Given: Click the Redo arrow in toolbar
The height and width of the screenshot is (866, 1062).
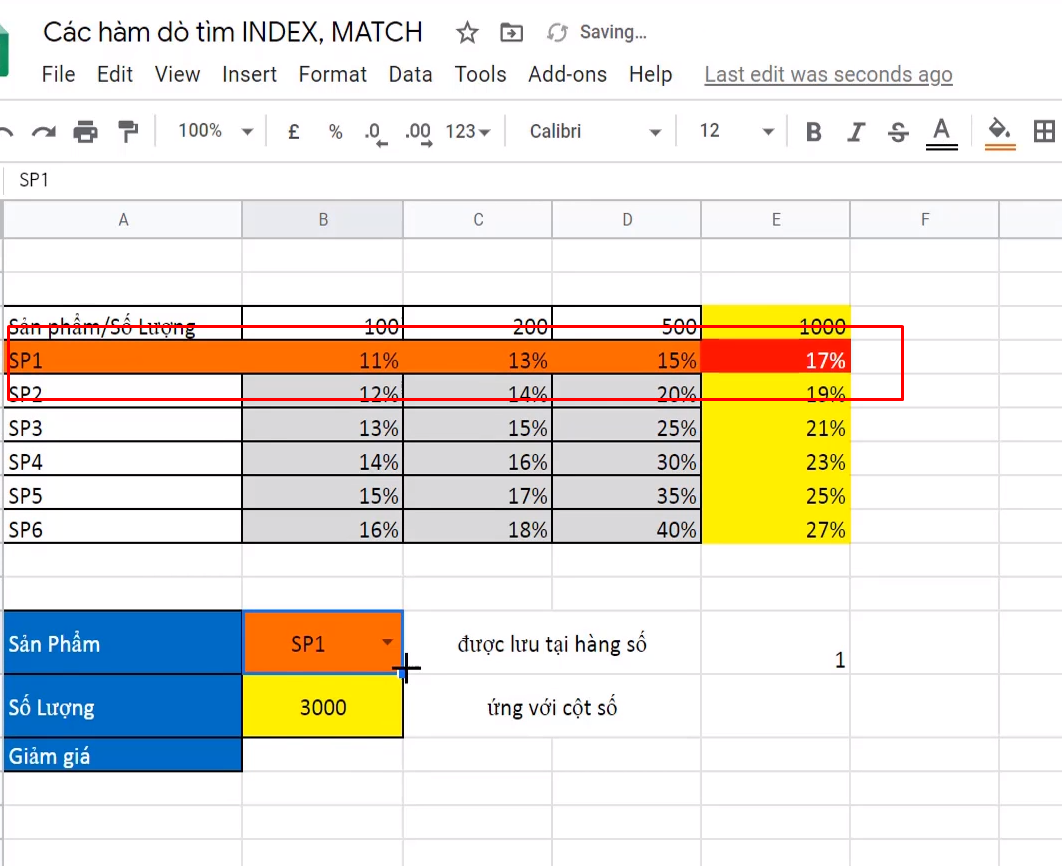Looking at the screenshot, I should (44, 131).
